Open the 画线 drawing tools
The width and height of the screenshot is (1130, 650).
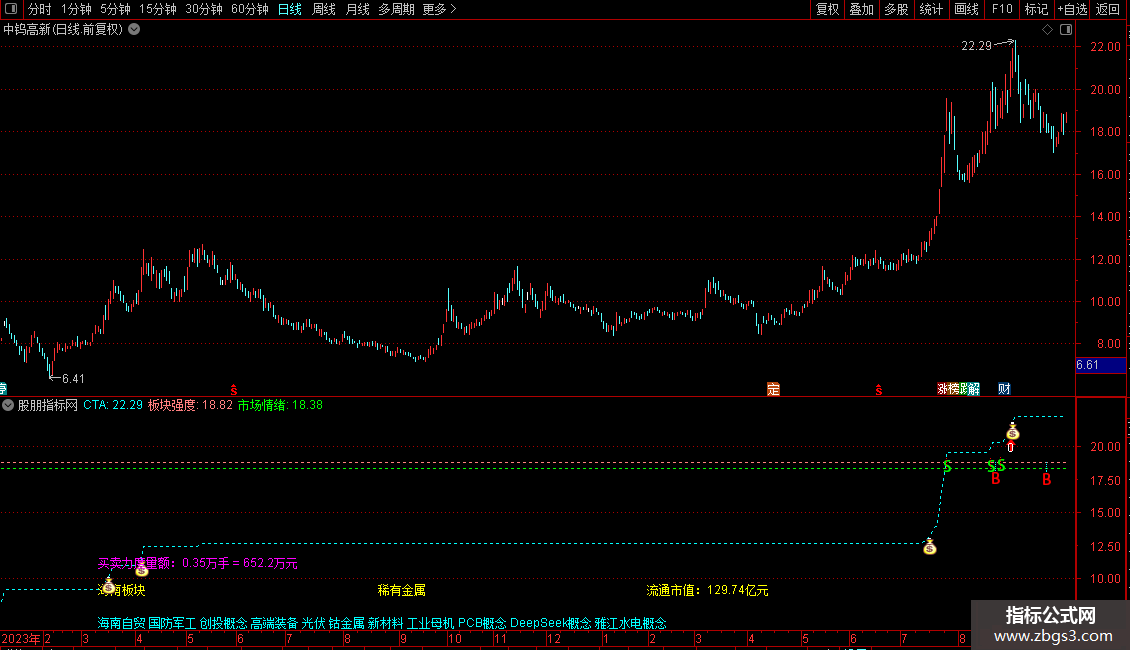pyautogui.click(x=966, y=9)
